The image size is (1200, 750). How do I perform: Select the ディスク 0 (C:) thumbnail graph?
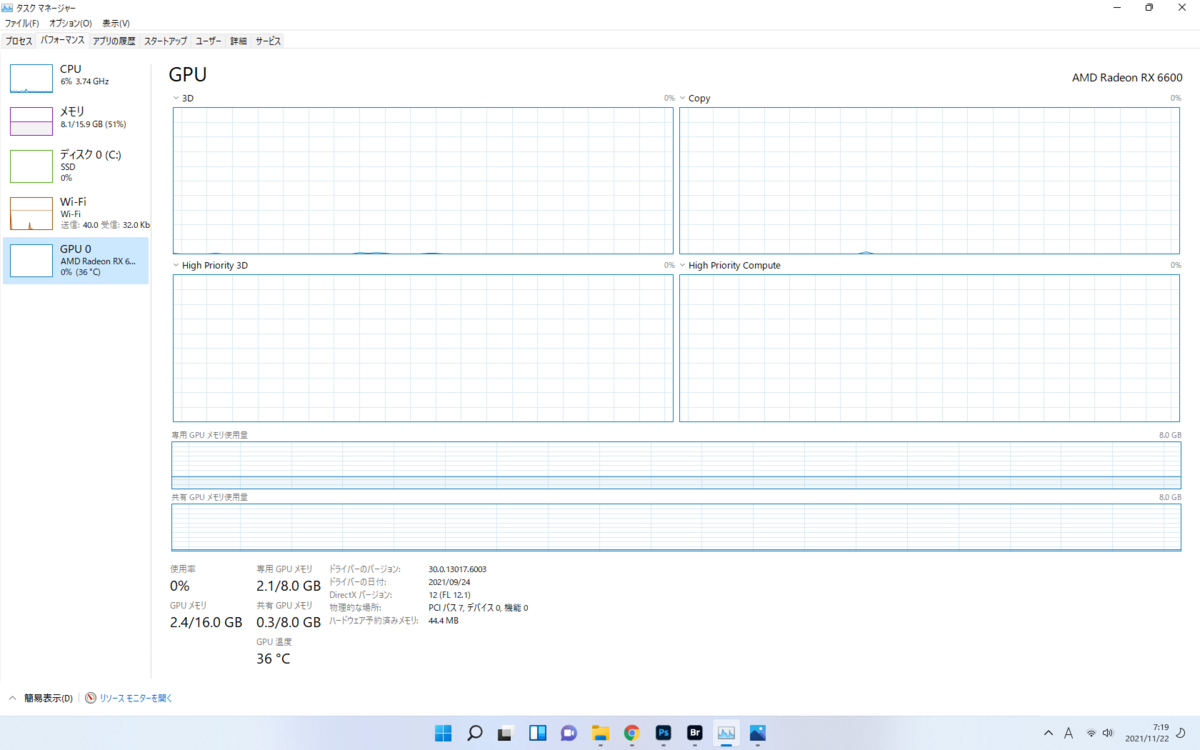(x=31, y=166)
